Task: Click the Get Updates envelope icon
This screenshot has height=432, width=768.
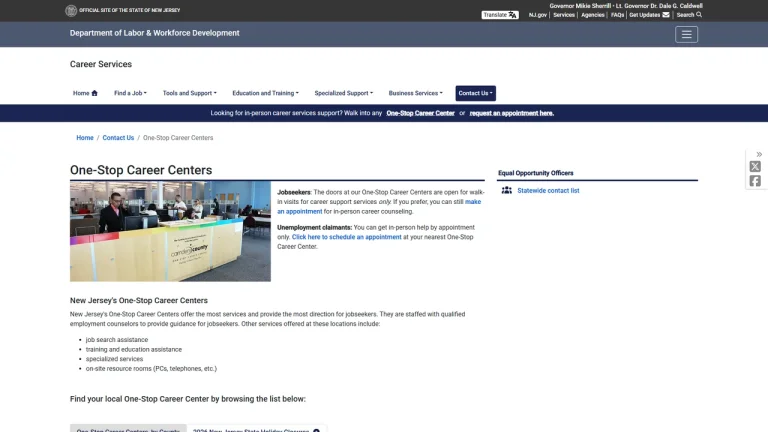Action: click(x=666, y=15)
